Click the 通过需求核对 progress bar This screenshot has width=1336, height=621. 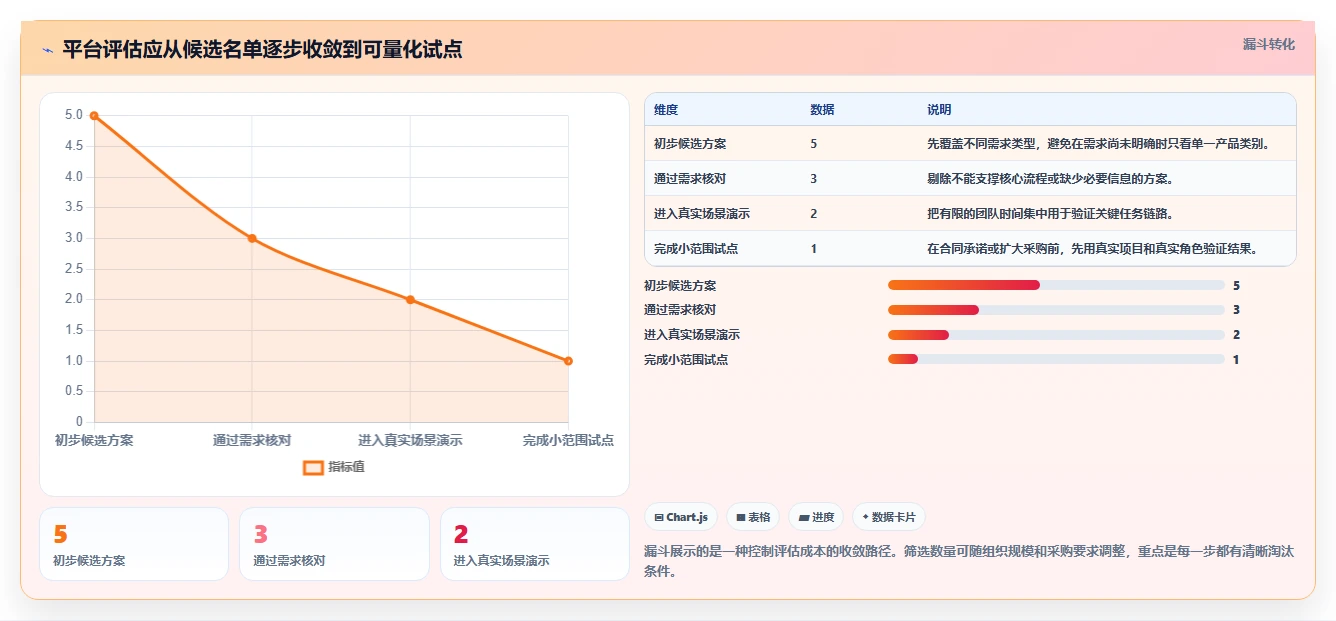(x=1056, y=310)
